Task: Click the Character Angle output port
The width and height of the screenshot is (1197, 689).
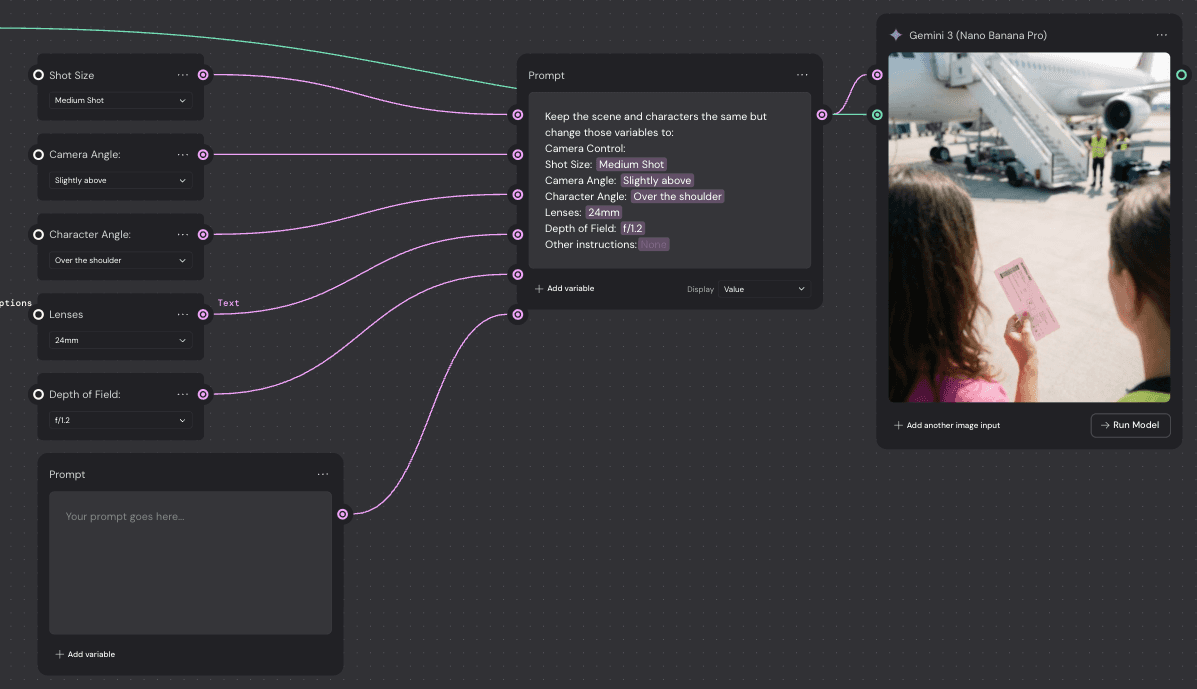Action: [x=203, y=234]
